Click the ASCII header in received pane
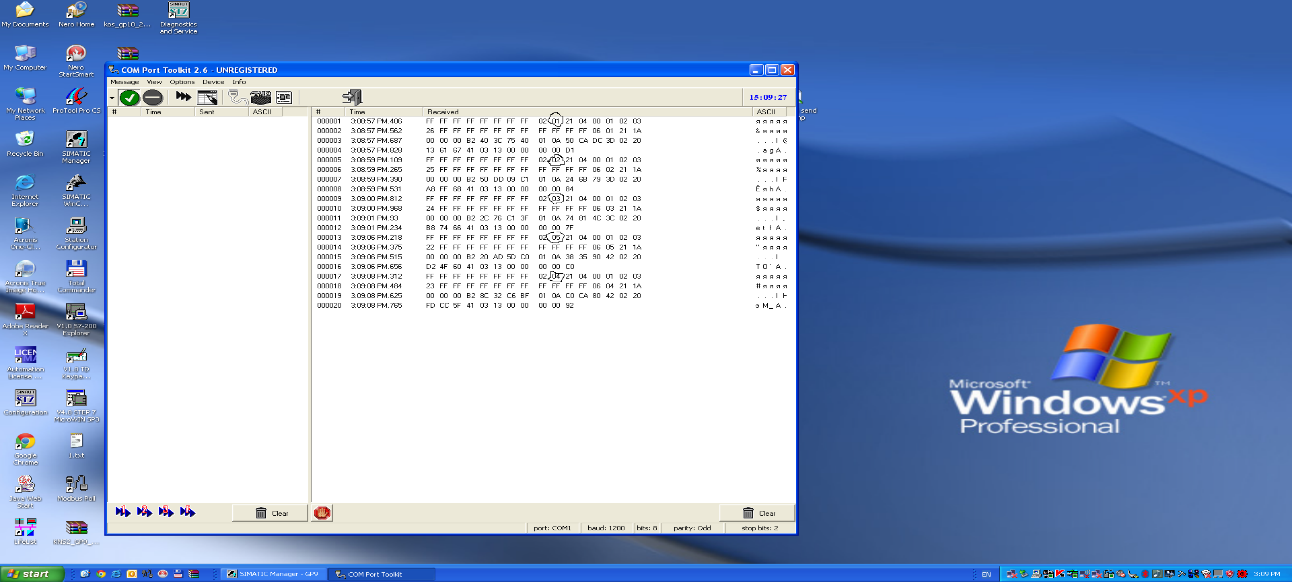This screenshot has width=1292, height=582. pyautogui.click(x=770, y=112)
